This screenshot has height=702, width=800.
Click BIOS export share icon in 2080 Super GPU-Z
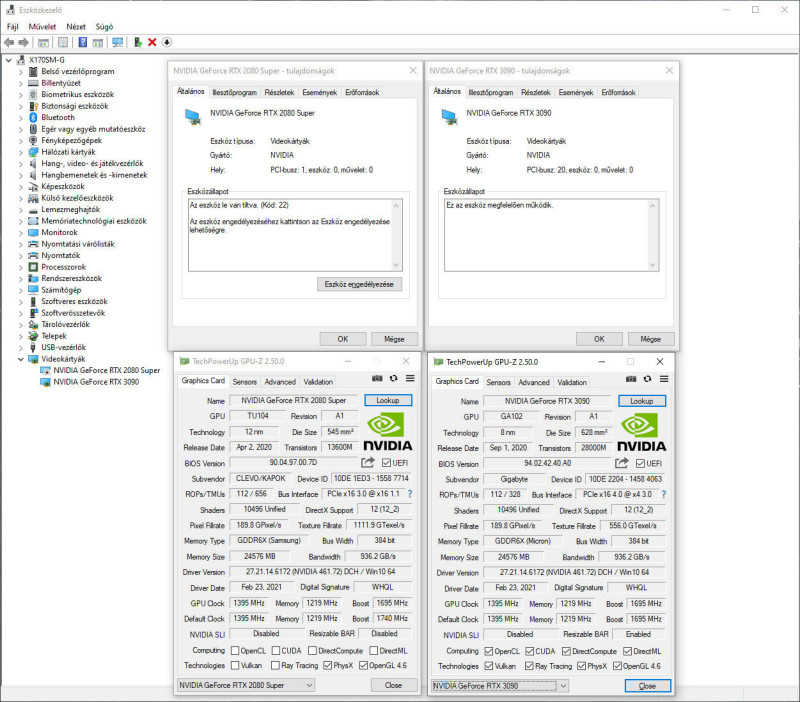pos(368,463)
